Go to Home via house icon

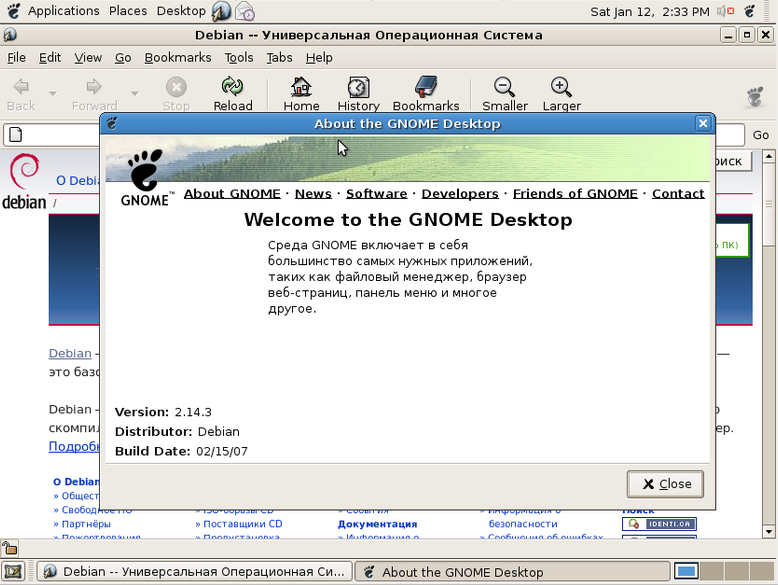tap(301, 86)
